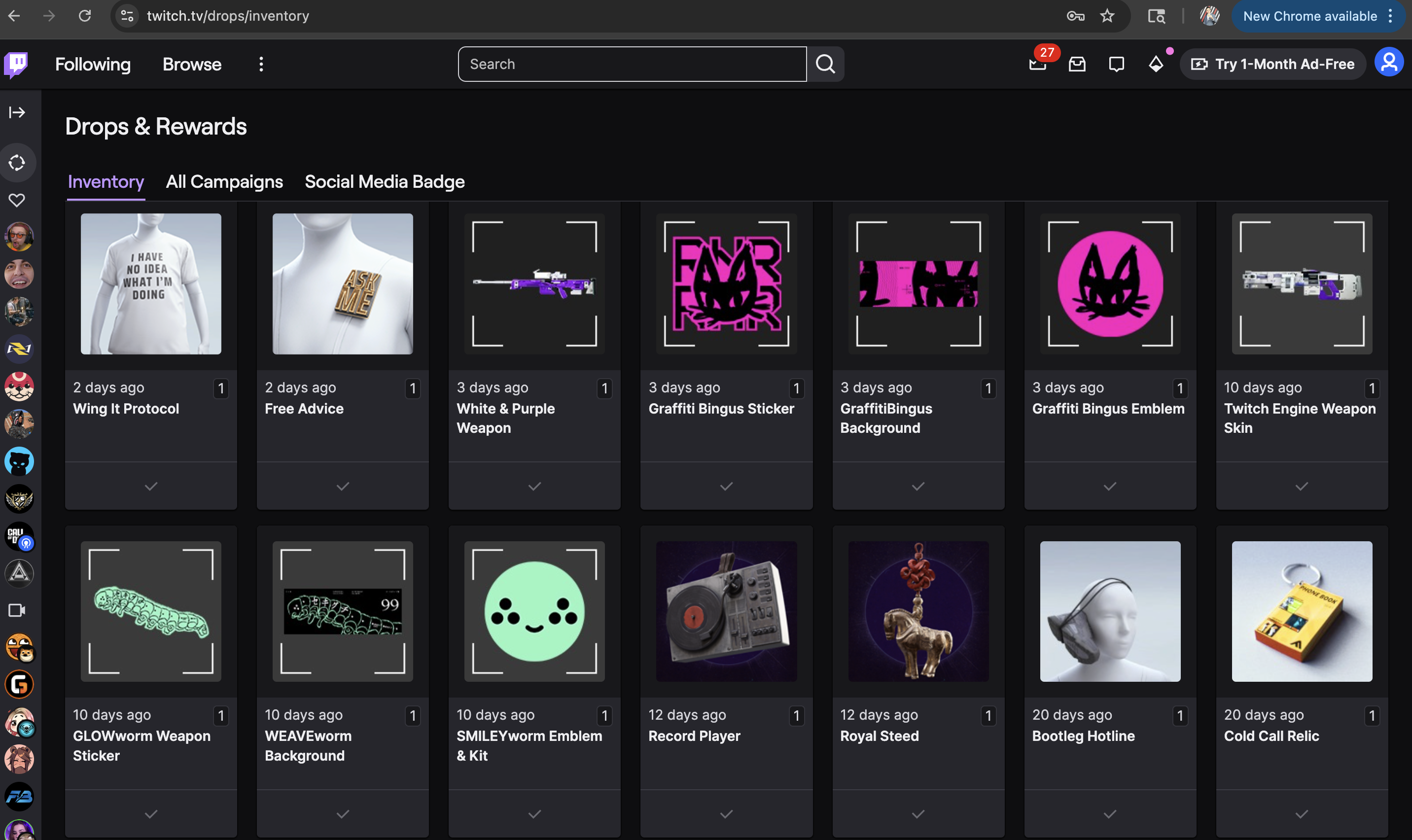
Task: Click the Record Player checkmark
Action: point(726,814)
